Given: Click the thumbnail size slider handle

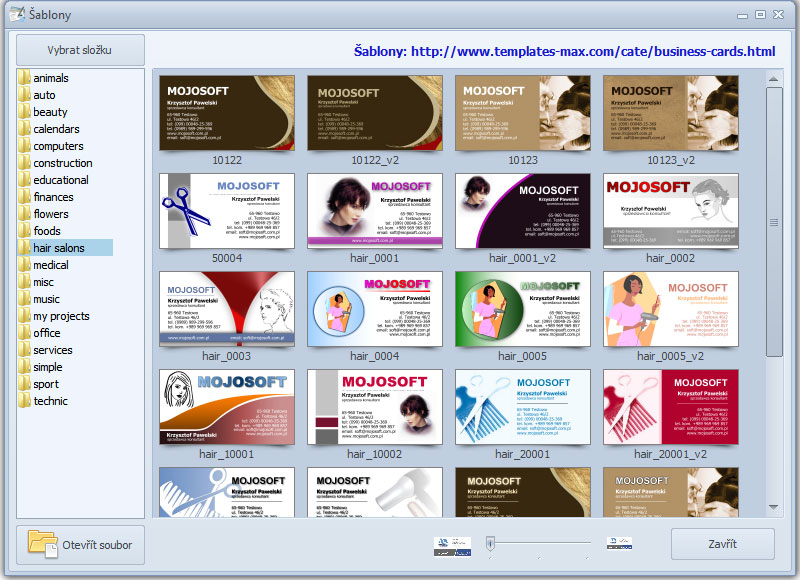Looking at the screenshot, I should point(490,544).
